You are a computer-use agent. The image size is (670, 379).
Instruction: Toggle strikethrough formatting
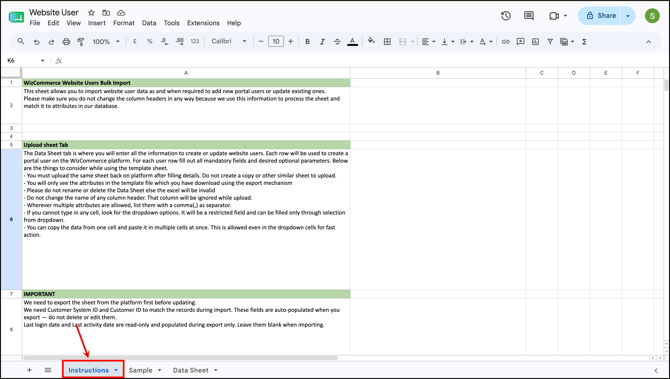tap(337, 41)
